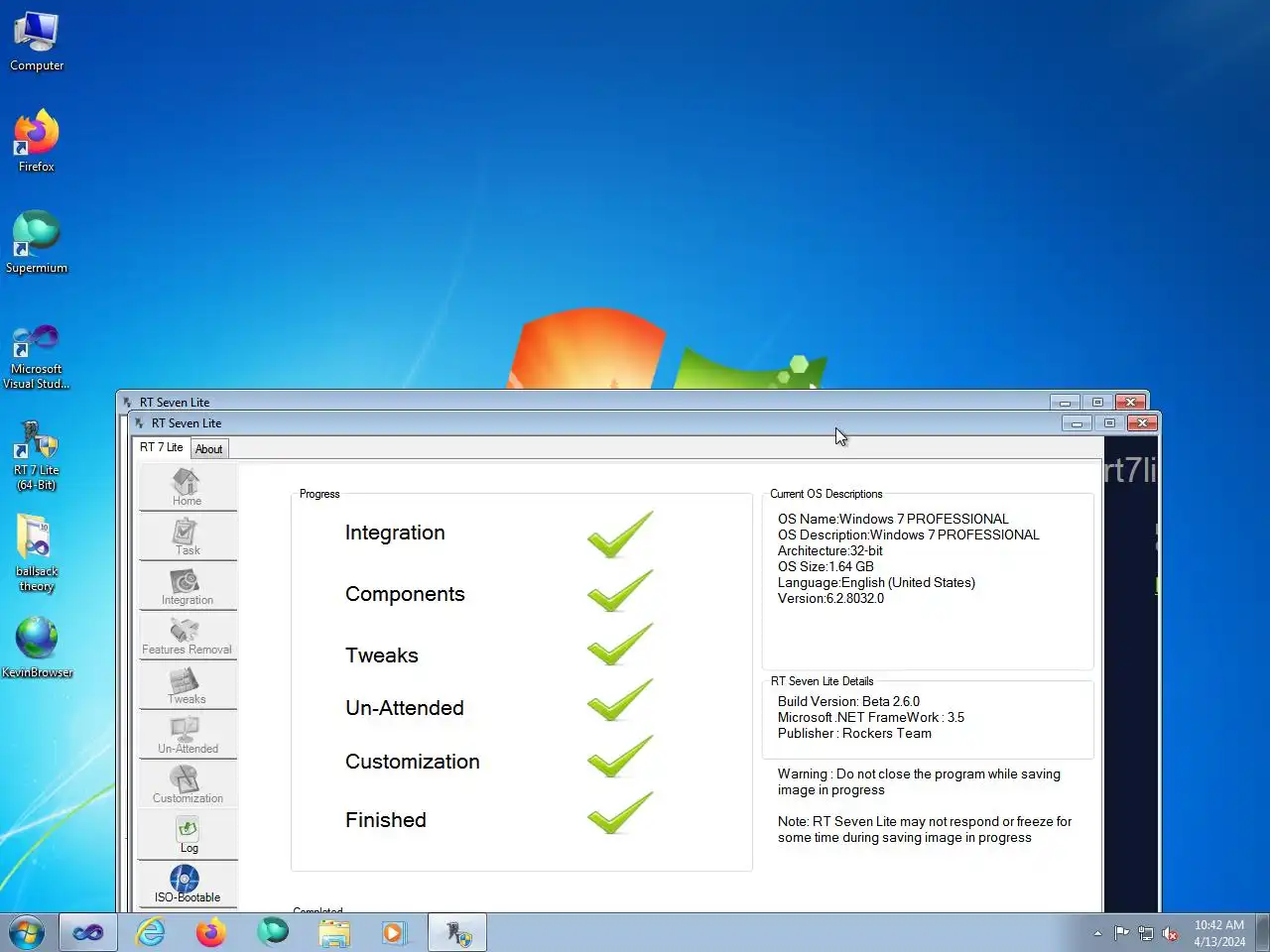
Task: Open the Tweaks sidebar section
Action: pyautogui.click(x=188, y=685)
